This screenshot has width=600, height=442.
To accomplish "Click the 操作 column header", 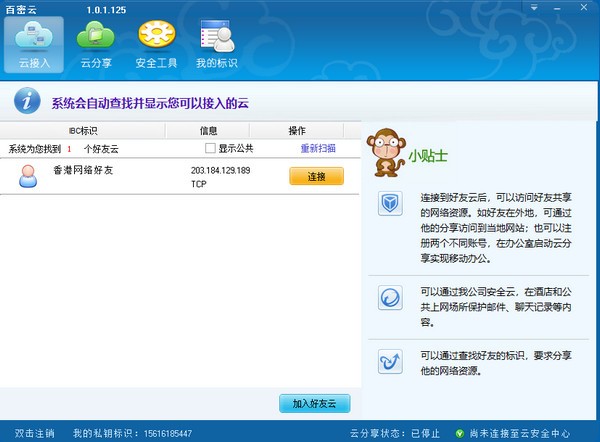I will 297,131.
